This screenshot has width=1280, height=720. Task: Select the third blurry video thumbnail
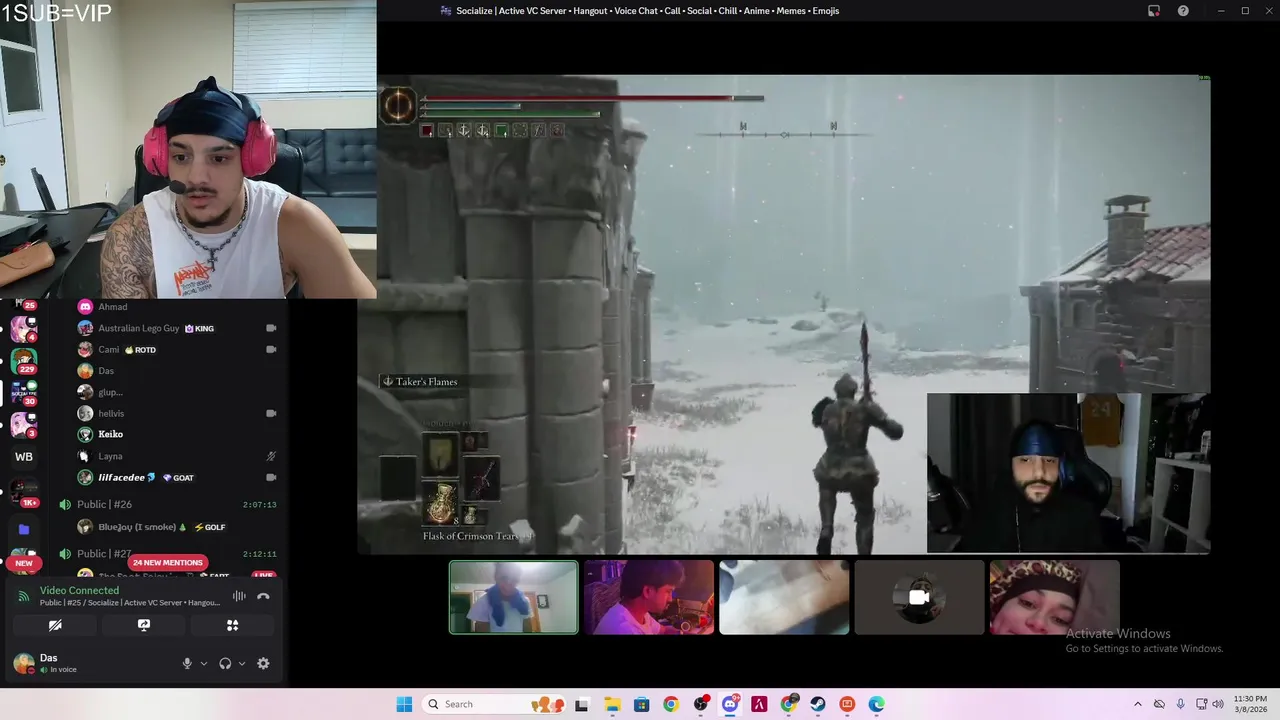[x=784, y=597]
